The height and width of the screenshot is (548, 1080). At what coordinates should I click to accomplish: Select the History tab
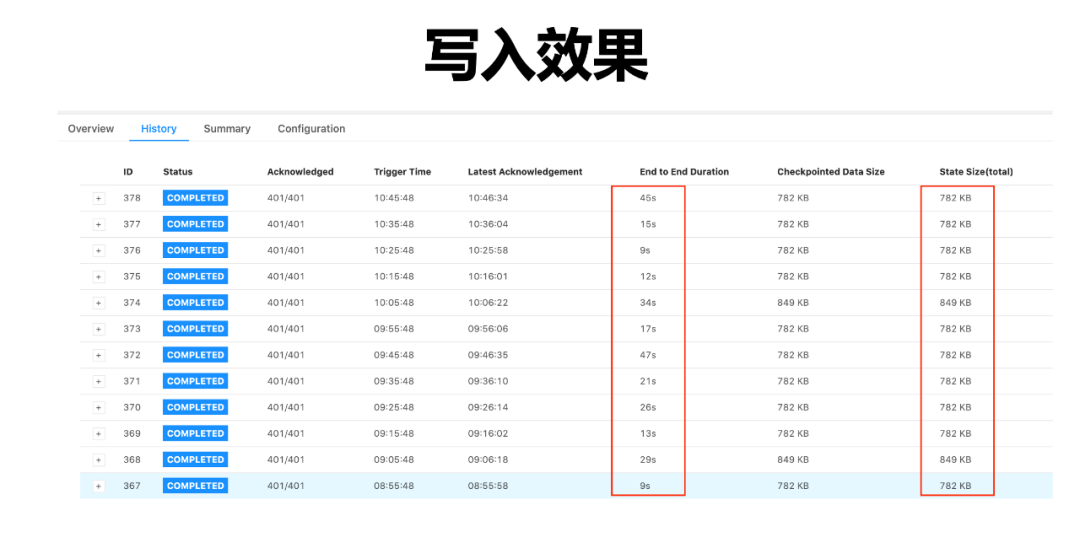pos(159,129)
